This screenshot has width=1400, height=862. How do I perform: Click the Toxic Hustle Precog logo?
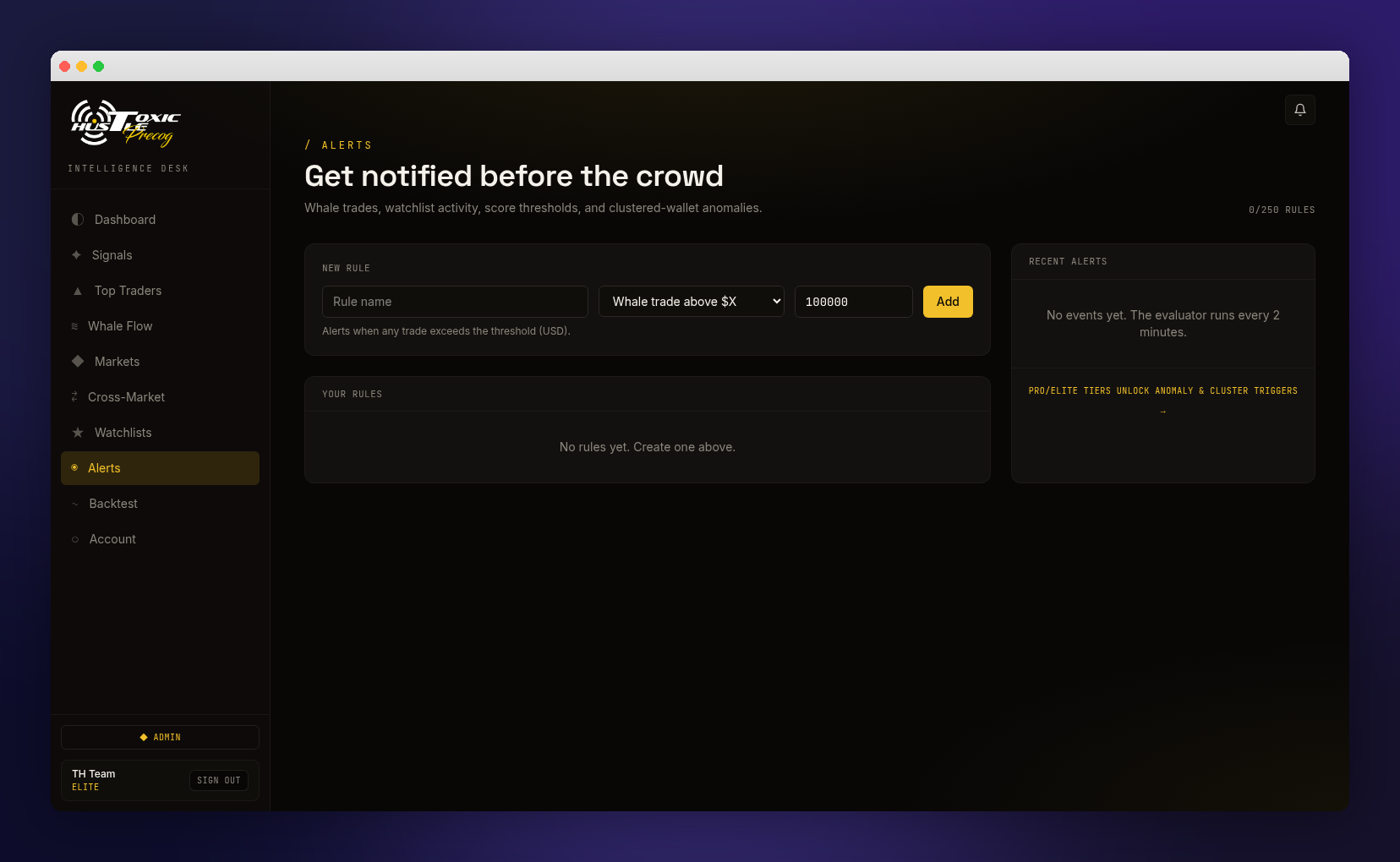click(125, 123)
